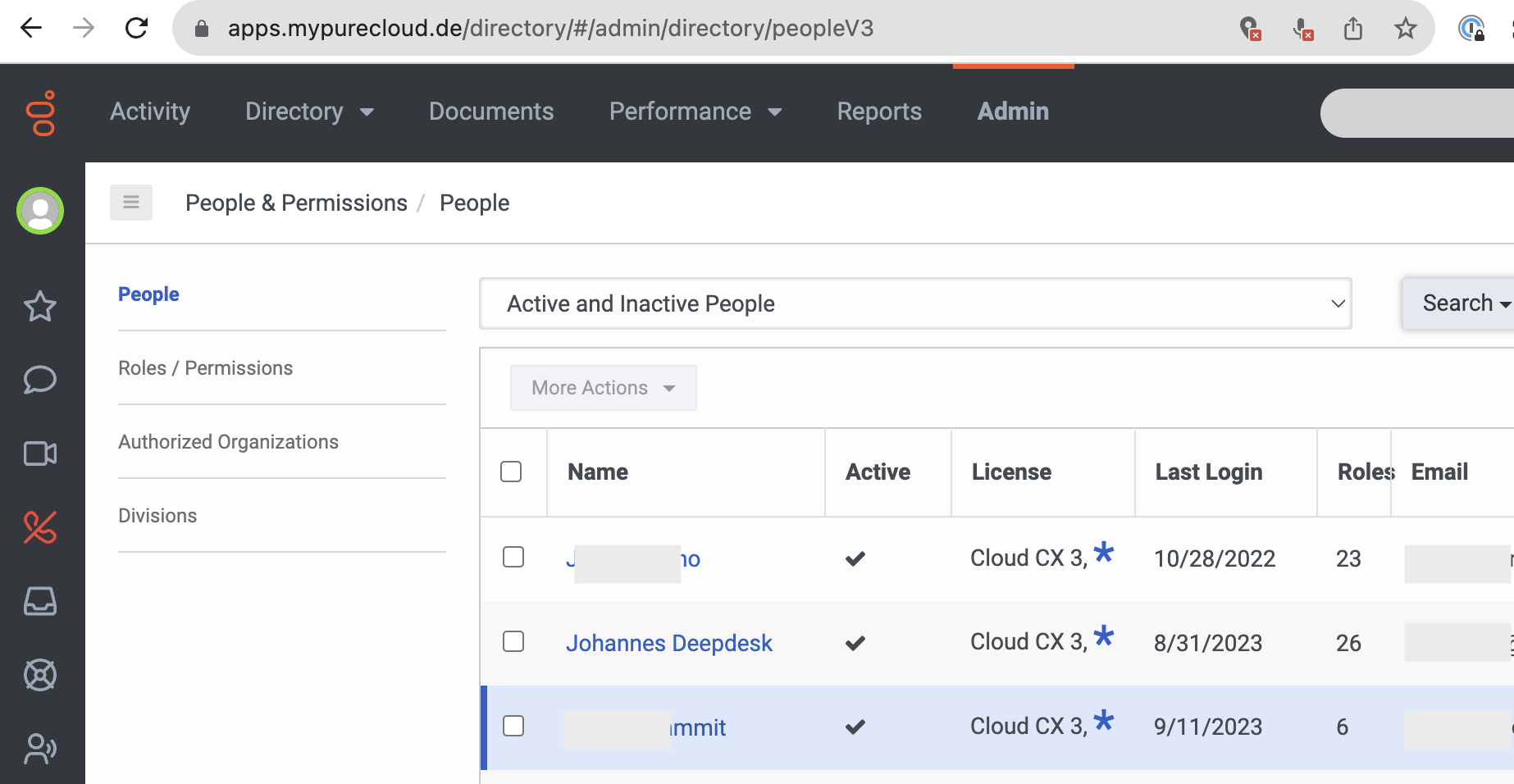The height and width of the screenshot is (784, 1514).
Task: Open Roles / Permissions section
Action: (205, 368)
